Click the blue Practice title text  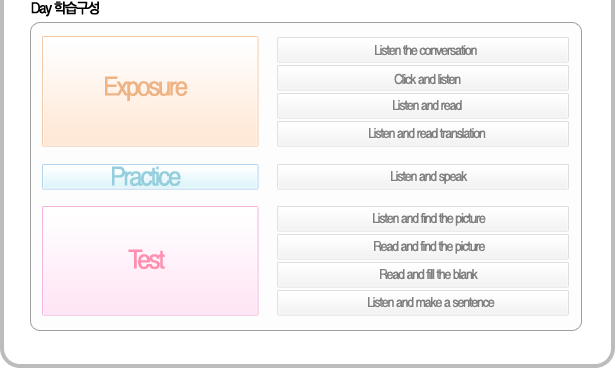coord(146,177)
